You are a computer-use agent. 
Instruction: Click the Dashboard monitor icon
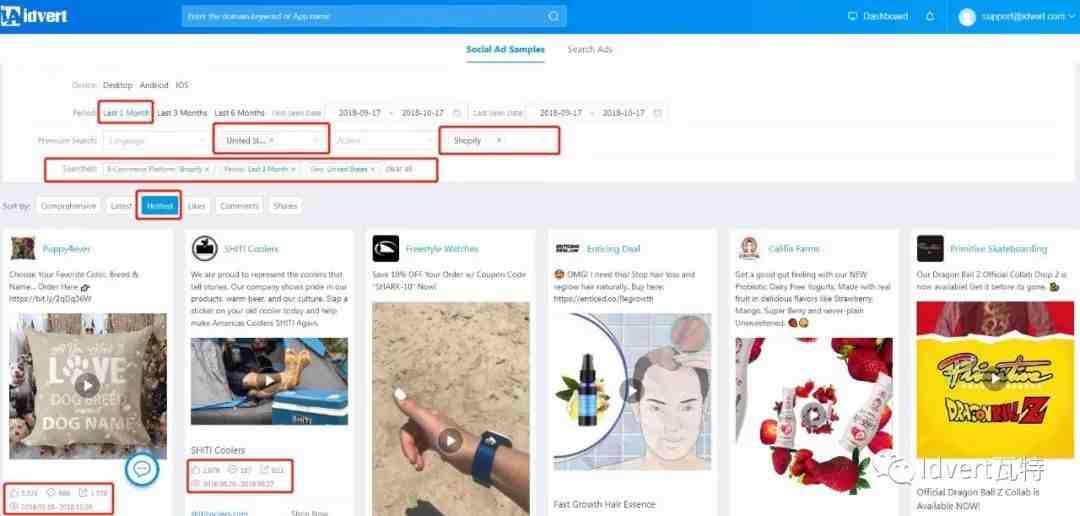point(852,16)
